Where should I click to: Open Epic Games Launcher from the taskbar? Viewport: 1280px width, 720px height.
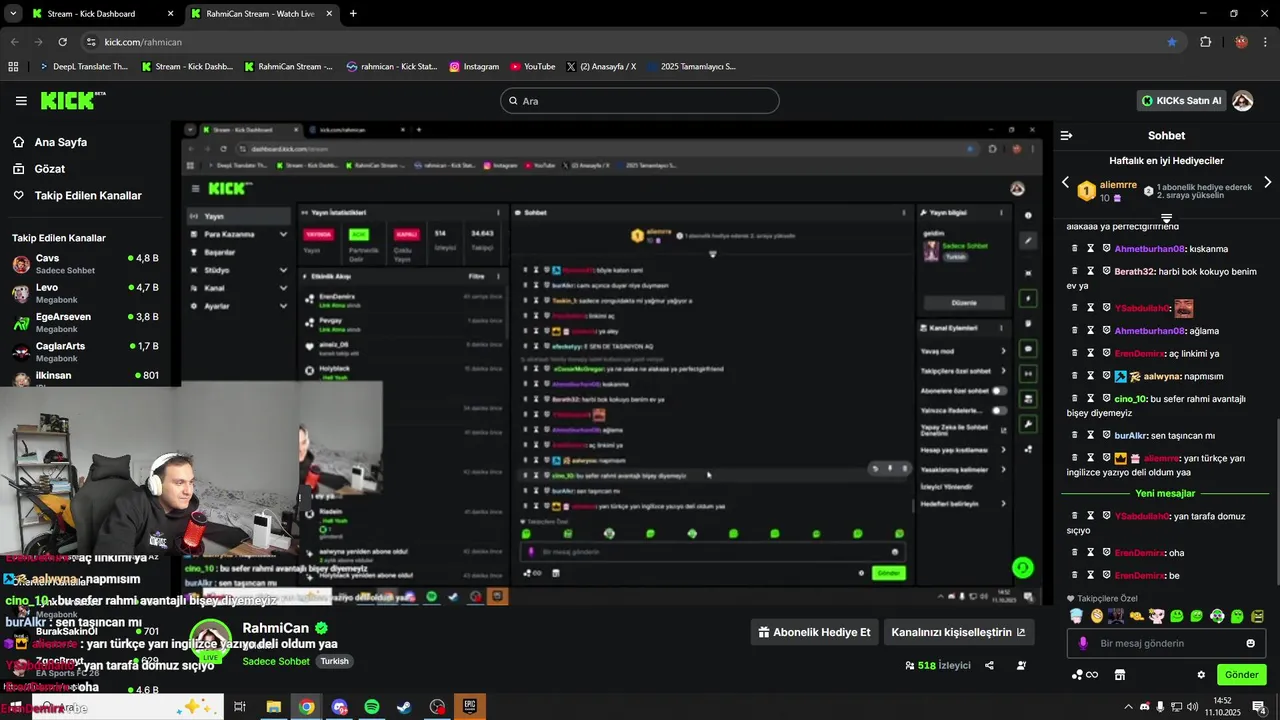pyautogui.click(x=470, y=707)
